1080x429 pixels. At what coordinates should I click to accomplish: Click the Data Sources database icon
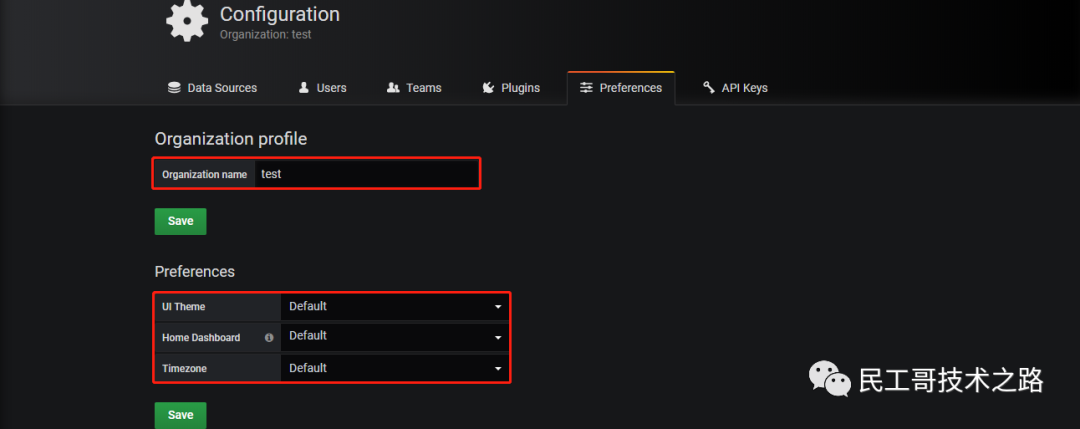pos(174,88)
